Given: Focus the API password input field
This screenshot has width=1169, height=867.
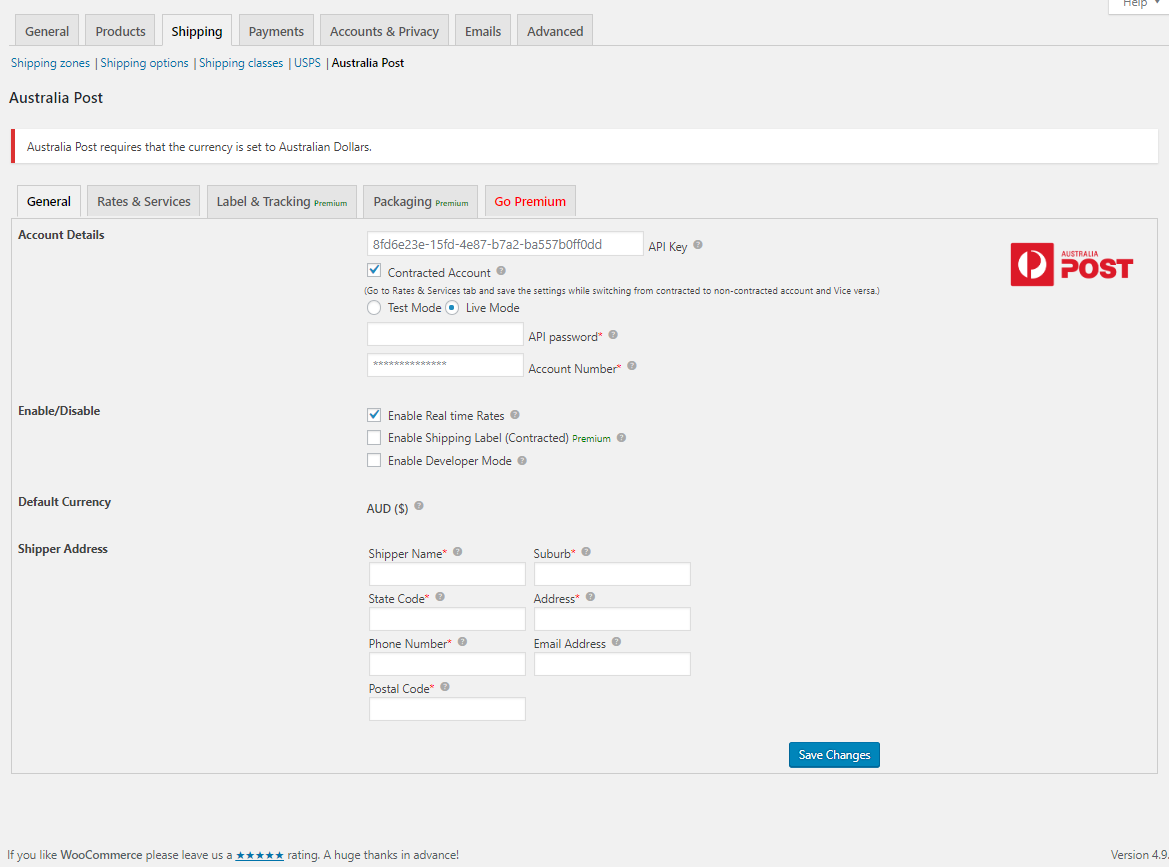Looking at the screenshot, I should pyautogui.click(x=445, y=334).
